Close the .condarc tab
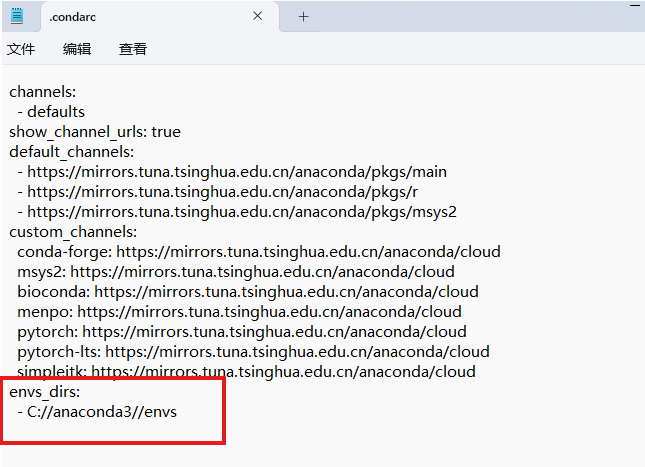 pos(258,16)
